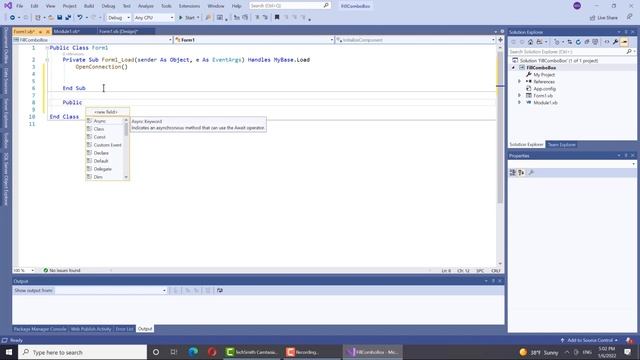Click Sync with Active Document icon
The width and height of the screenshot is (640, 360).
coord(569,42)
